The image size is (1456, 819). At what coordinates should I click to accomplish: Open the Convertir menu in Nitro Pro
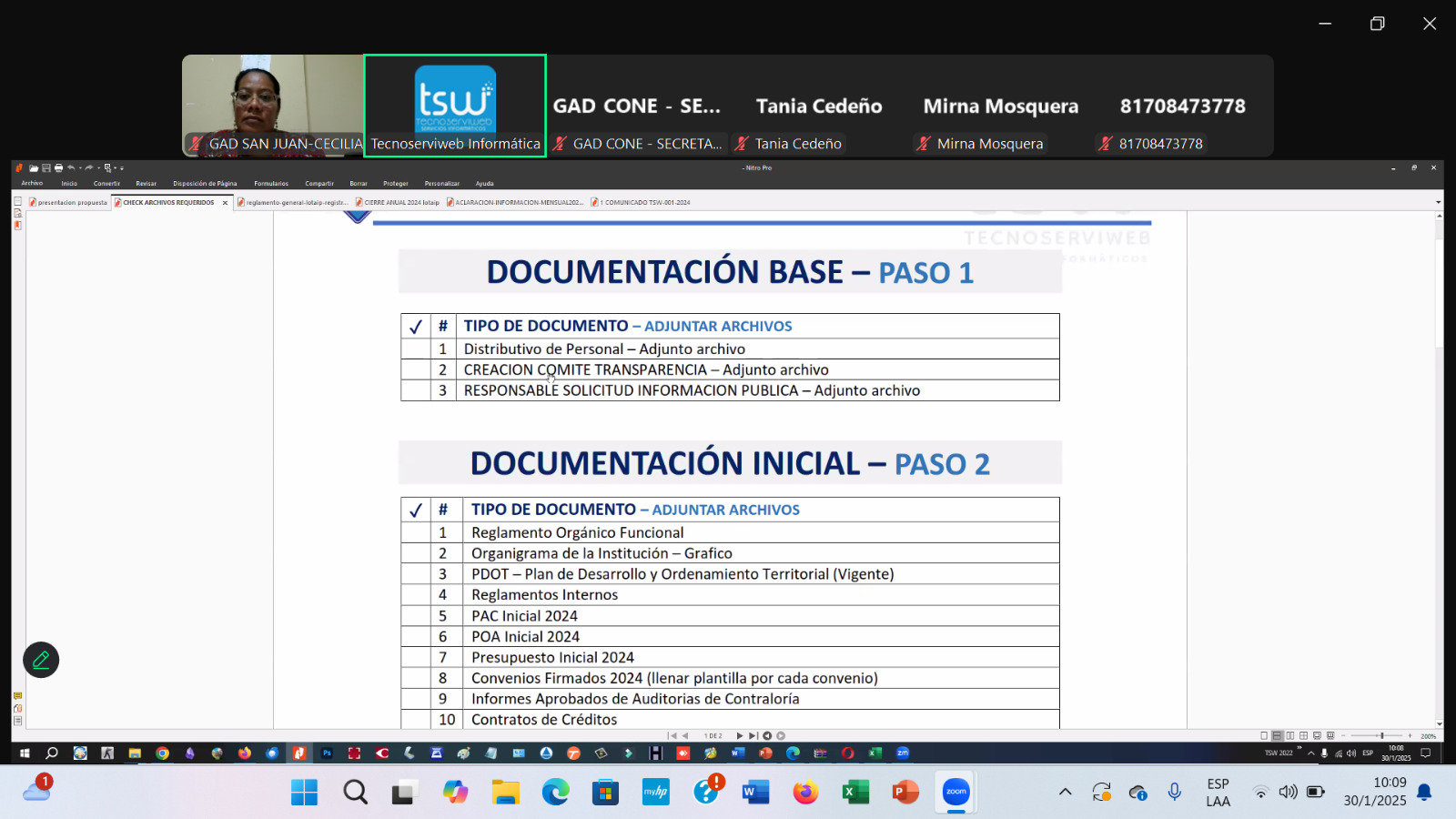[x=106, y=183]
